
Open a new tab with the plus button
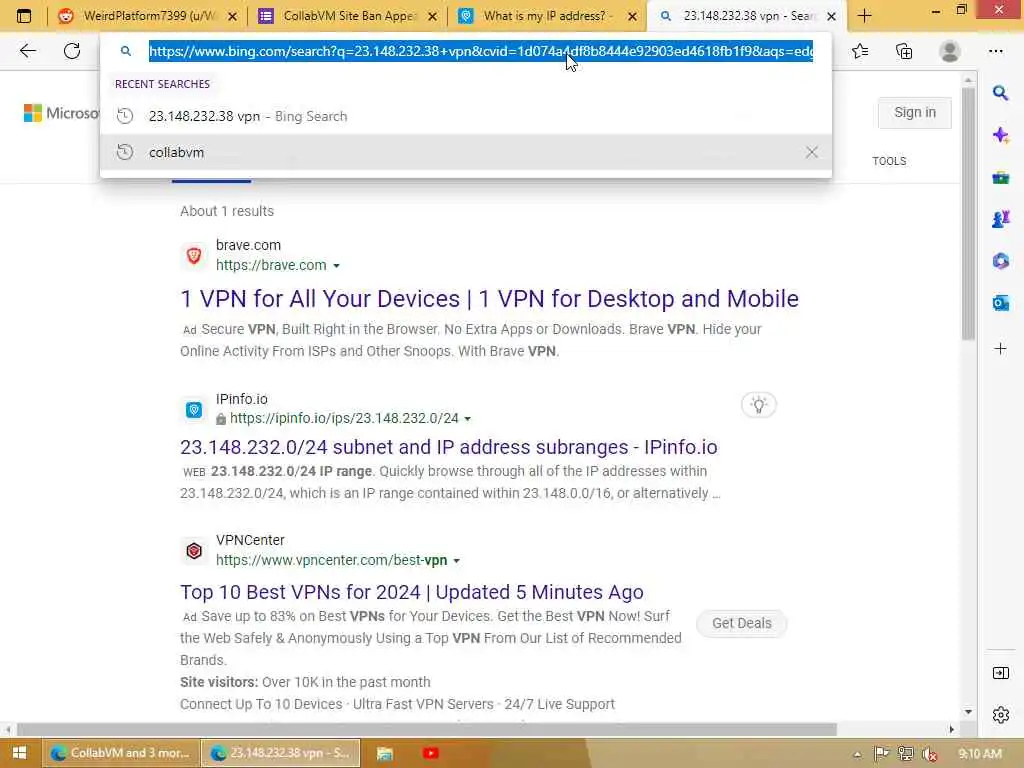[x=865, y=16]
